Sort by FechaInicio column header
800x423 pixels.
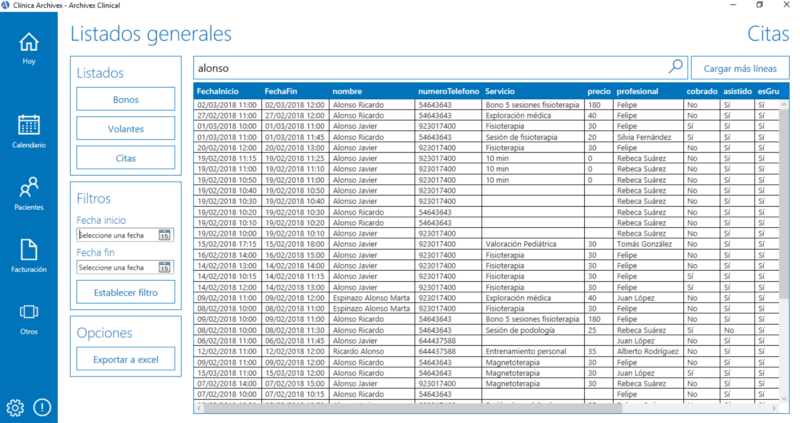[x=227, y=91]
